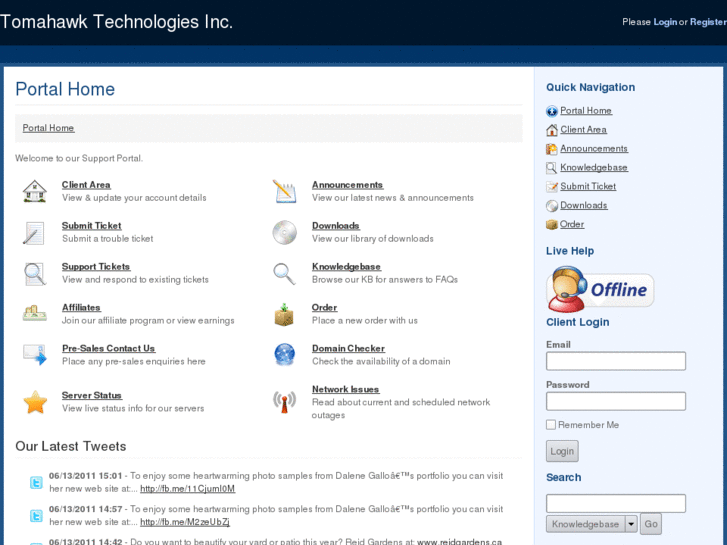The width and height of the screenshot is (727, 545).
Task: Click the Announcements notepad icon
Action: (x=284, y=191)
